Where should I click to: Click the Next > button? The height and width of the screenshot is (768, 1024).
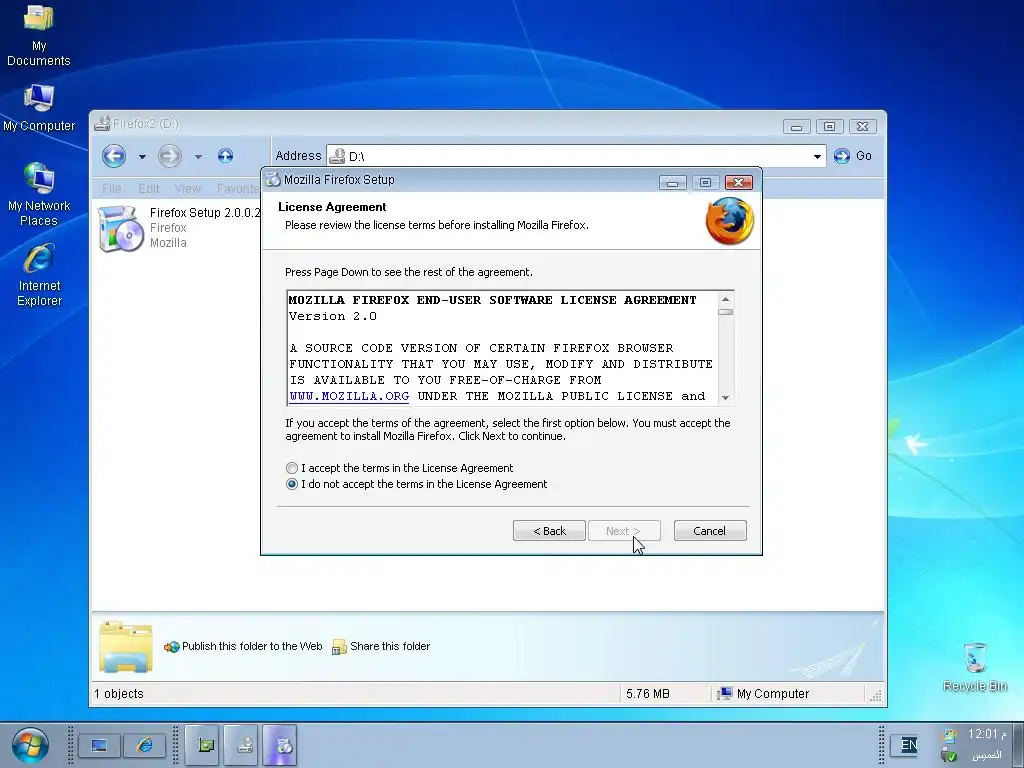tap(624, 531)
